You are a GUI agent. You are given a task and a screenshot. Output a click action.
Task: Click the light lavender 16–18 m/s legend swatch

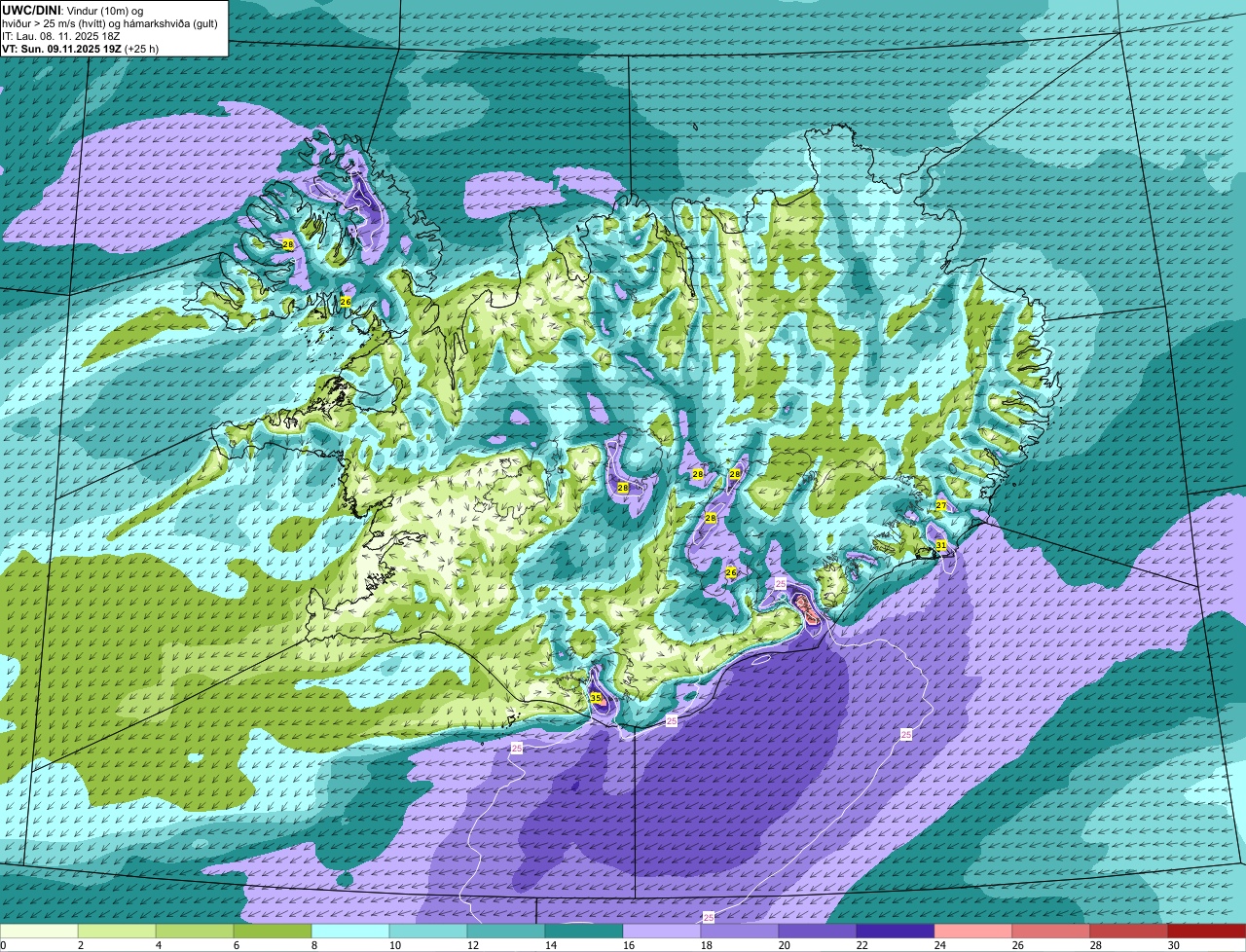pyautogui.click(x=662, y=931)
